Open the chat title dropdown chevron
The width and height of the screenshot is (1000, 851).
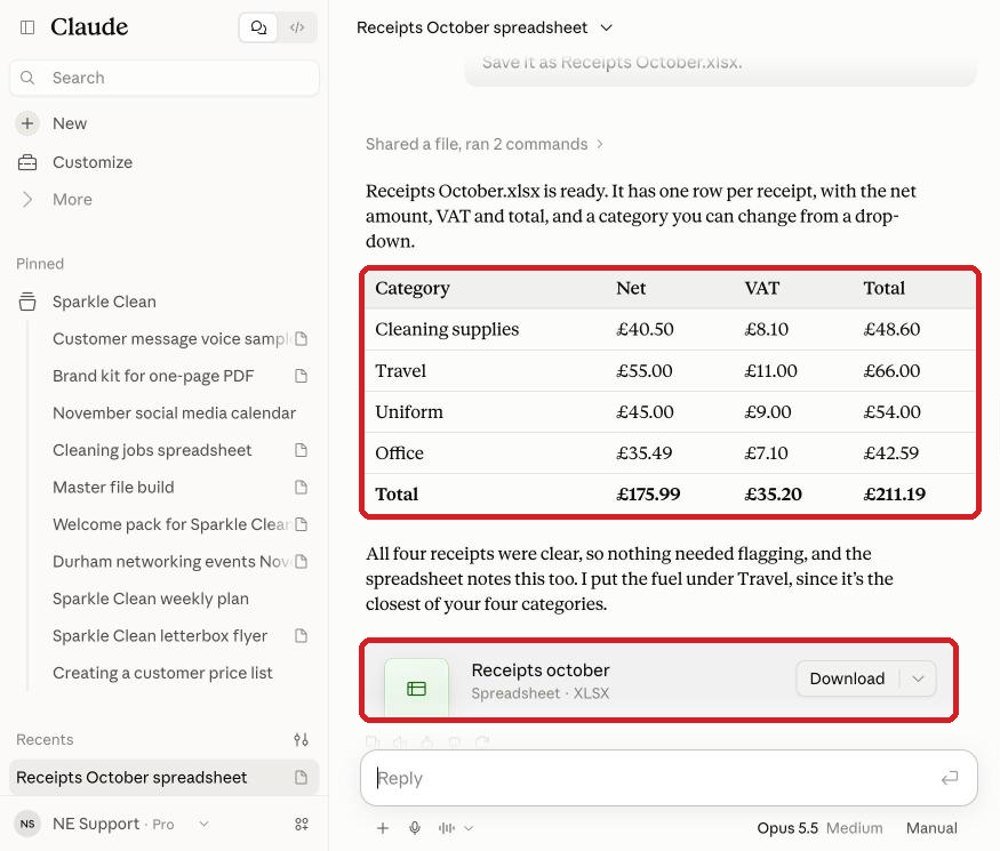[607, 27]
